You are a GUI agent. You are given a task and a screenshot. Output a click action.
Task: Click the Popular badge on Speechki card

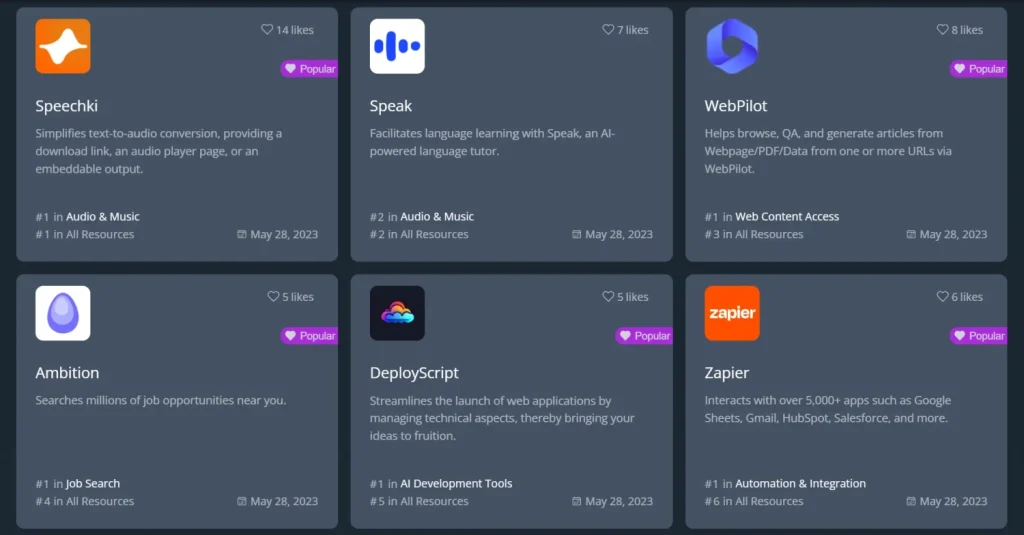310,69
